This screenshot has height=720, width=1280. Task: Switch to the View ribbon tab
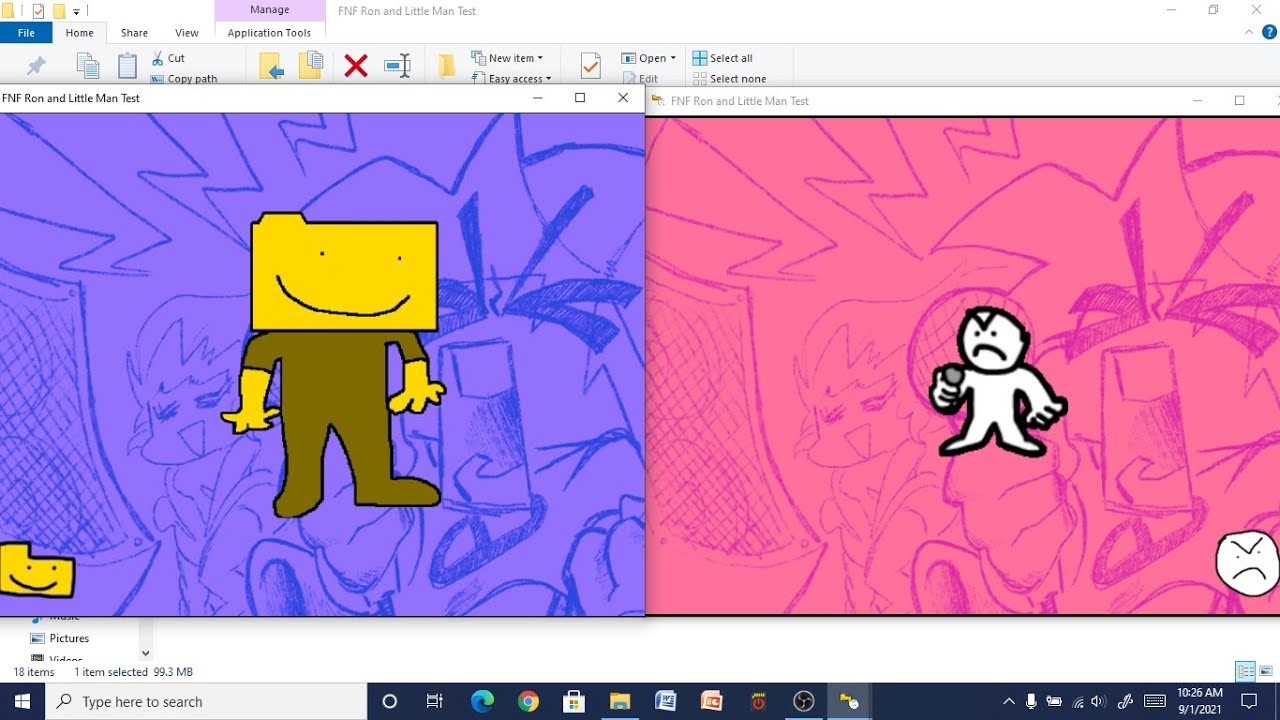pos(187,33)
